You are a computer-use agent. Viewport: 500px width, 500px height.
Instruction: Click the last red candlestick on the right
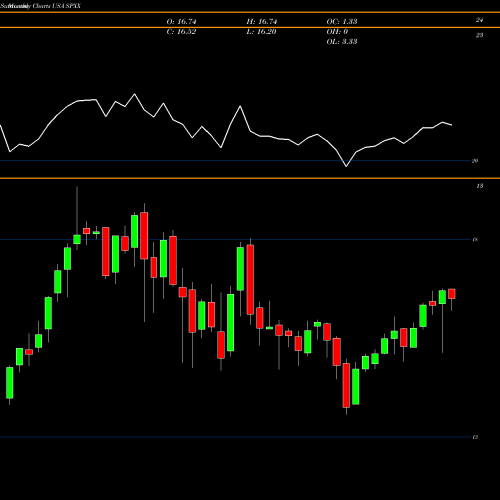click(x=452, y=294)
